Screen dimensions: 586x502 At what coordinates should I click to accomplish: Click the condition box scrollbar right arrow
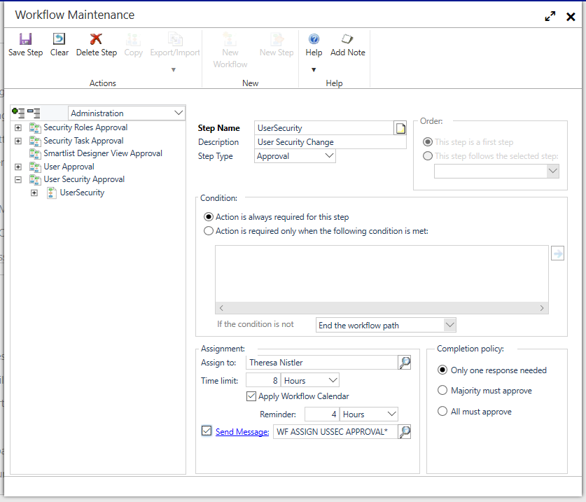coord(542,308)
